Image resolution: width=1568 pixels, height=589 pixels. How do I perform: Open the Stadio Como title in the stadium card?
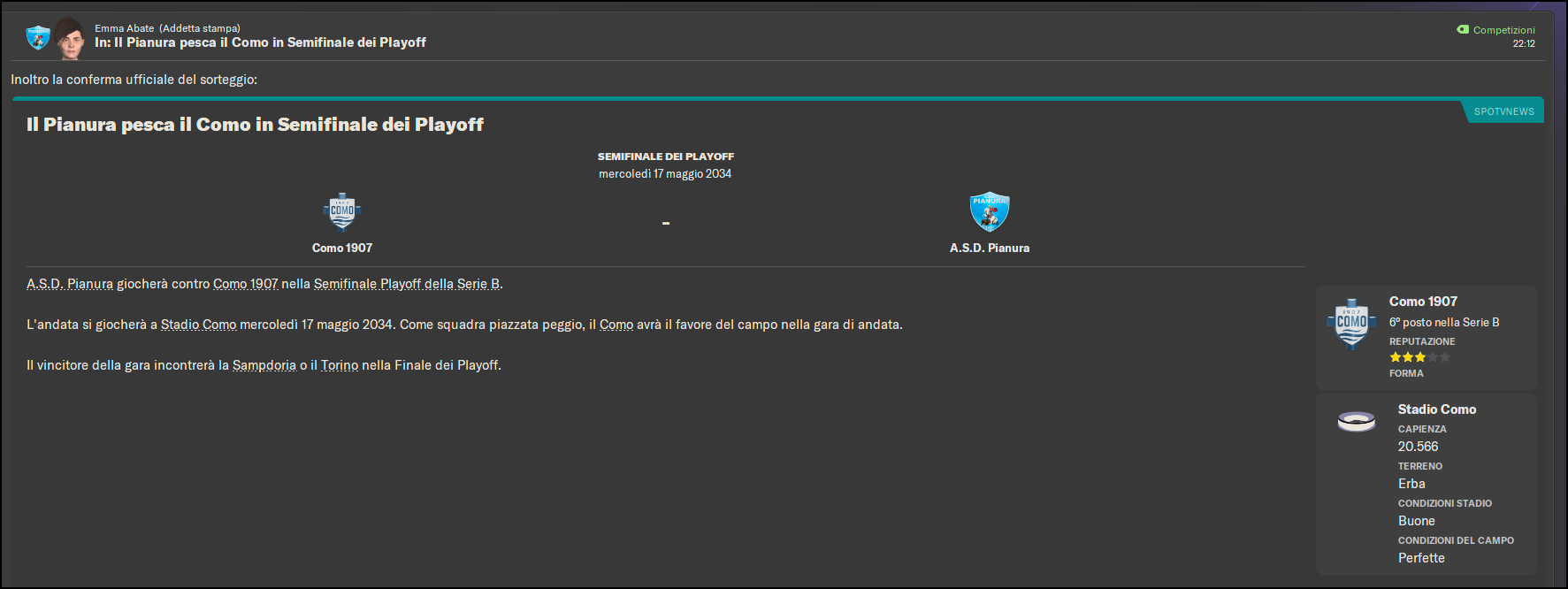pos(1437,409)
